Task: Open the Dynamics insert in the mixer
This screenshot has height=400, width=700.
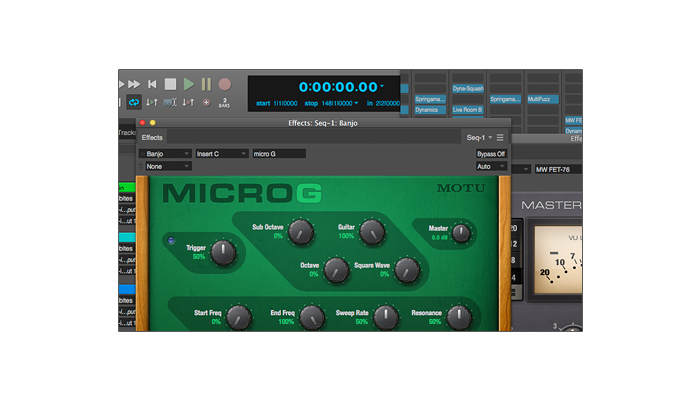Action: point(430,110)
